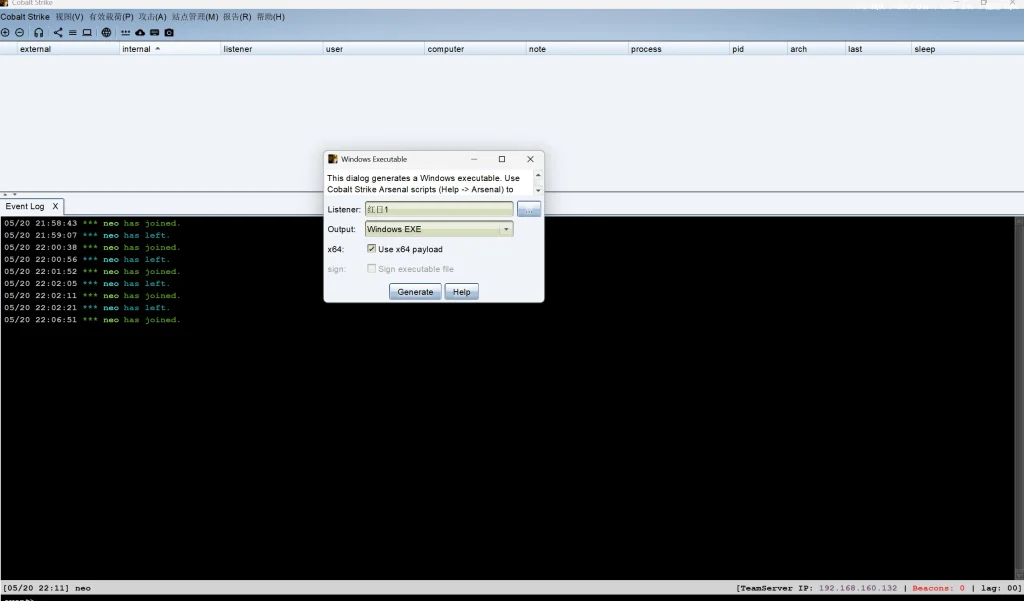1024x601 pixels.
Task: Close the Windows Executable dialog
Action: tap(530, 159)
